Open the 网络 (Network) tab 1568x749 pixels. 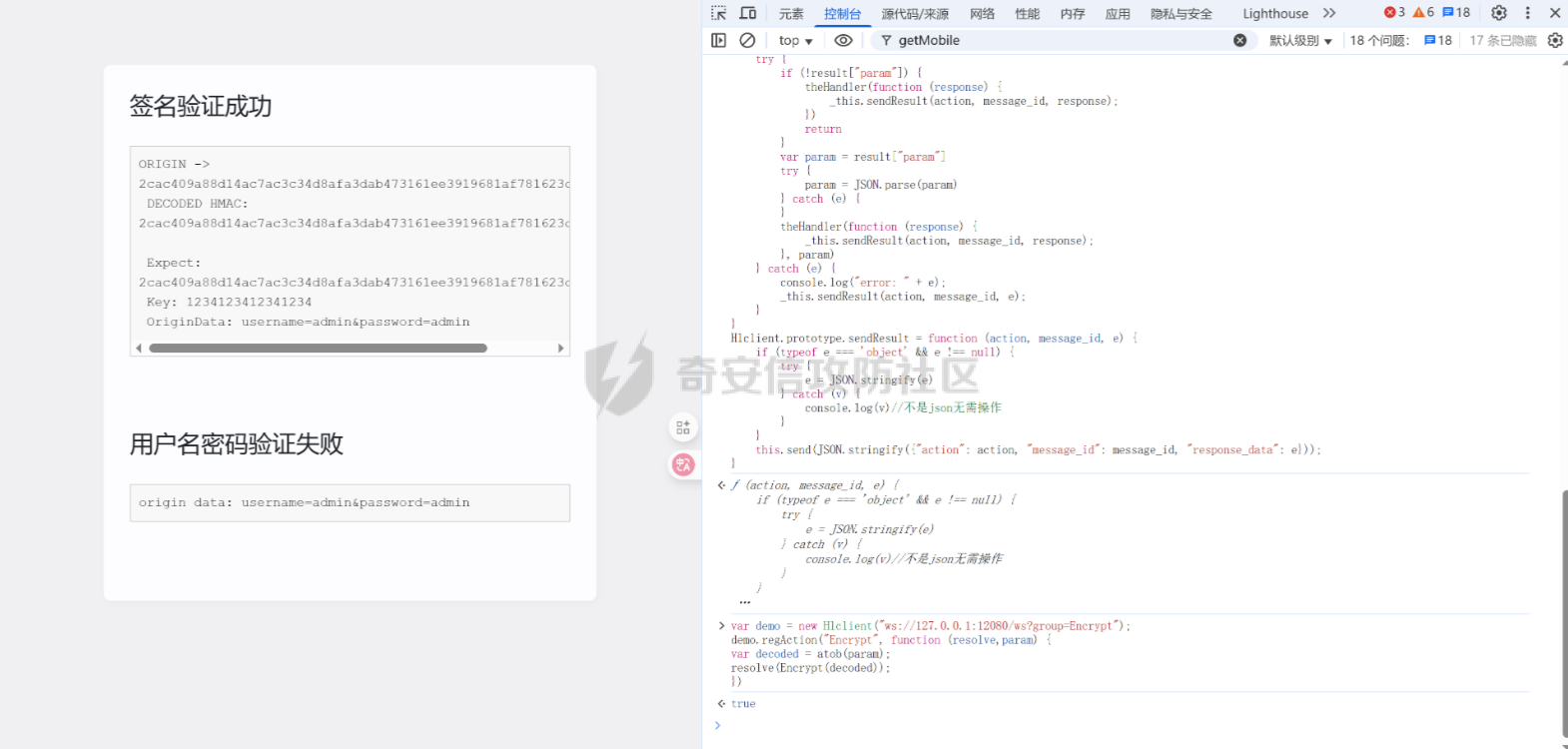click(983, 13)
